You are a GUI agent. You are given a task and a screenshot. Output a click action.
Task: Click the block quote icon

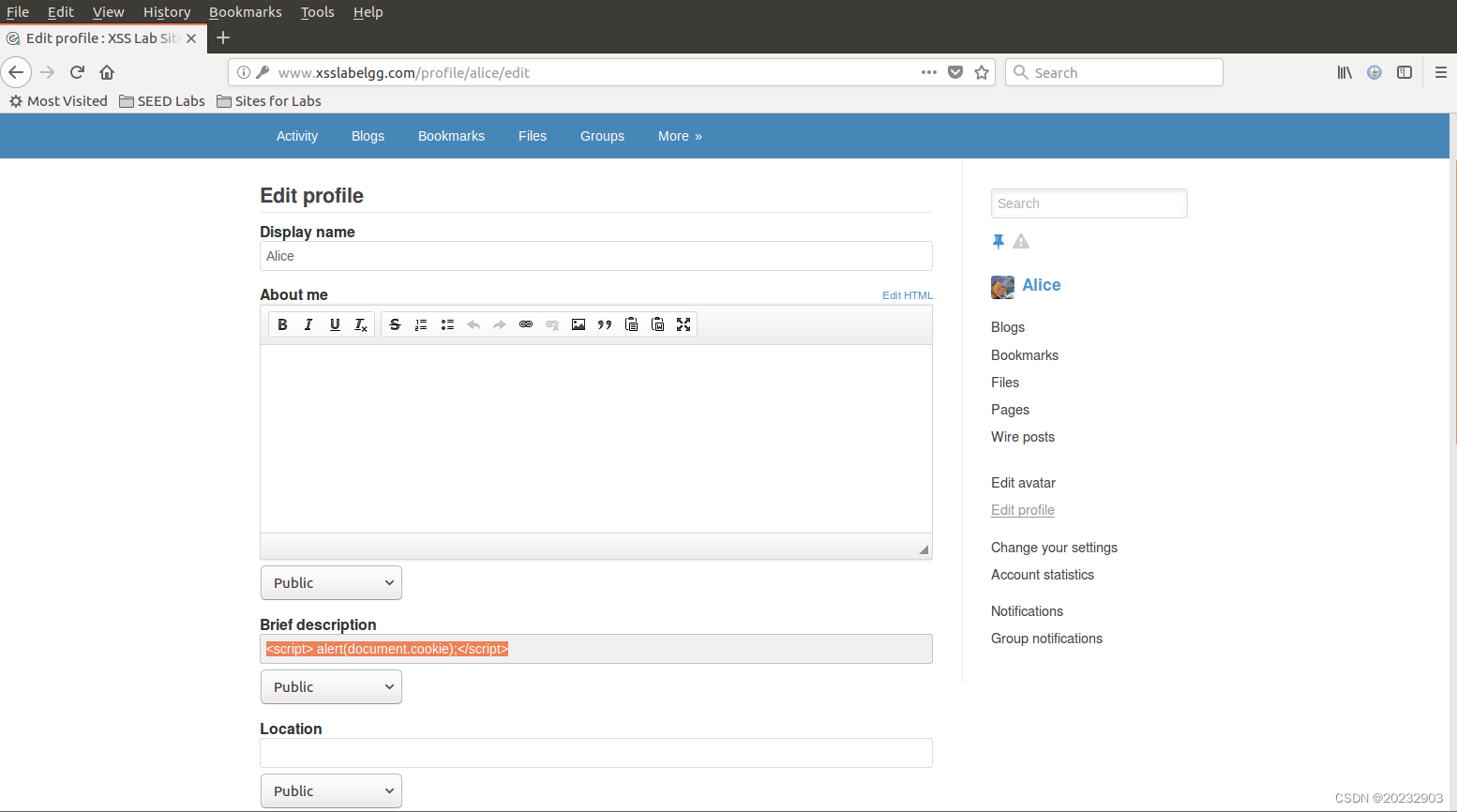point(605,324)
